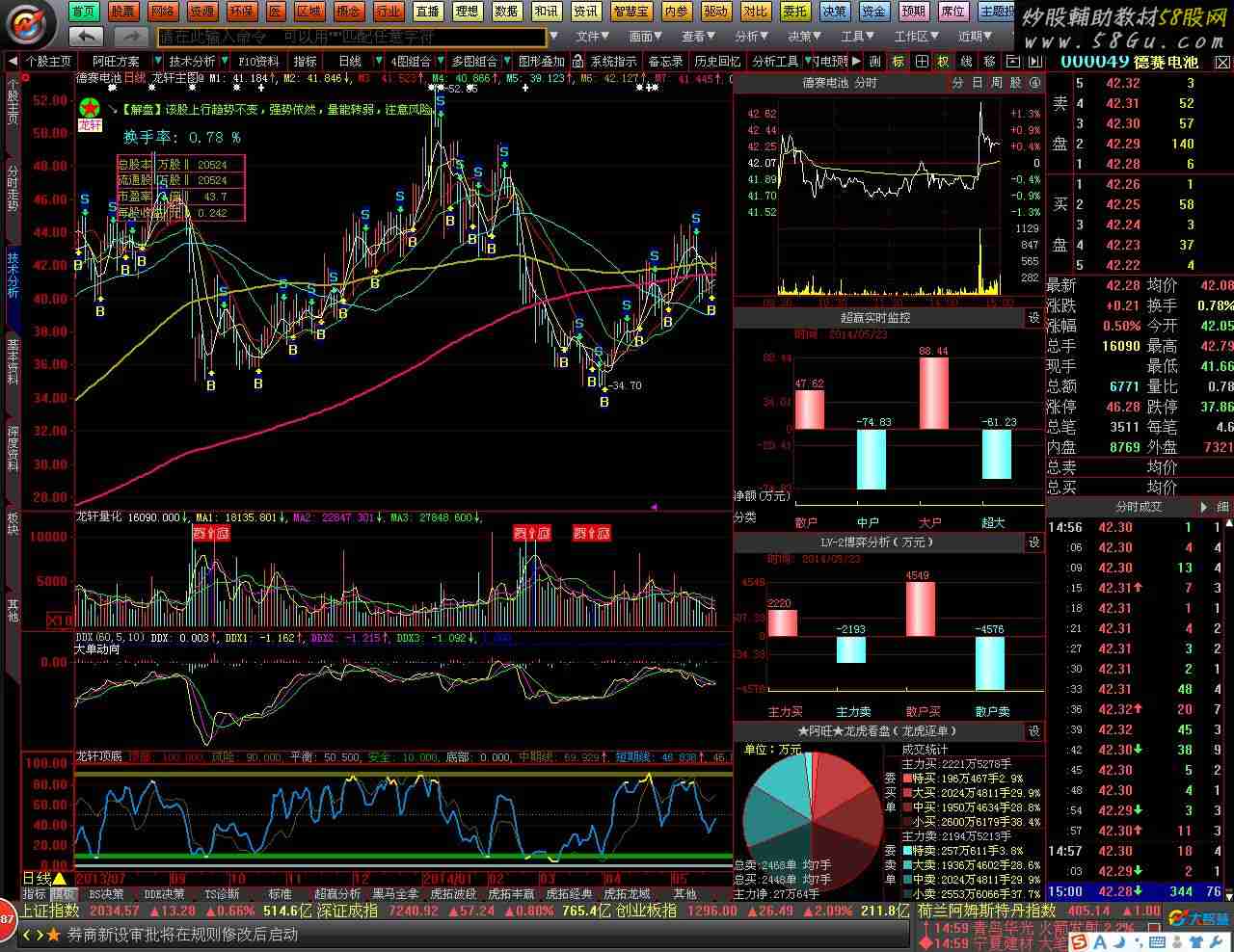Click the 日线 period label at the chart bottom
The image size is (1234, 952).
click(x=37, y=878)
